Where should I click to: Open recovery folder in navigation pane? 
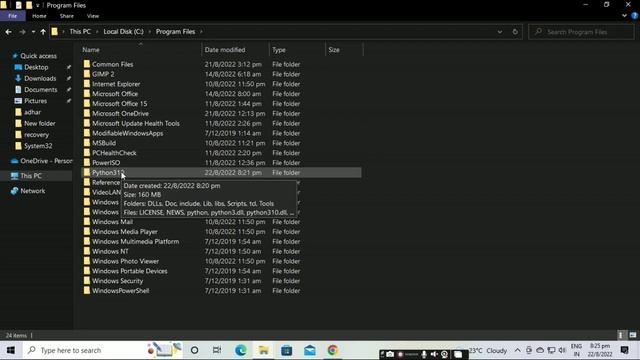pyautogui.click(x=36, y=135)
